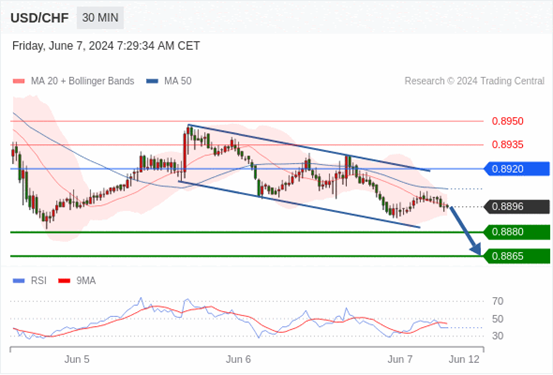The image size is (553, 375).
Task: Click the RSI 50 axis label
Action: click(x=498, y=319)
